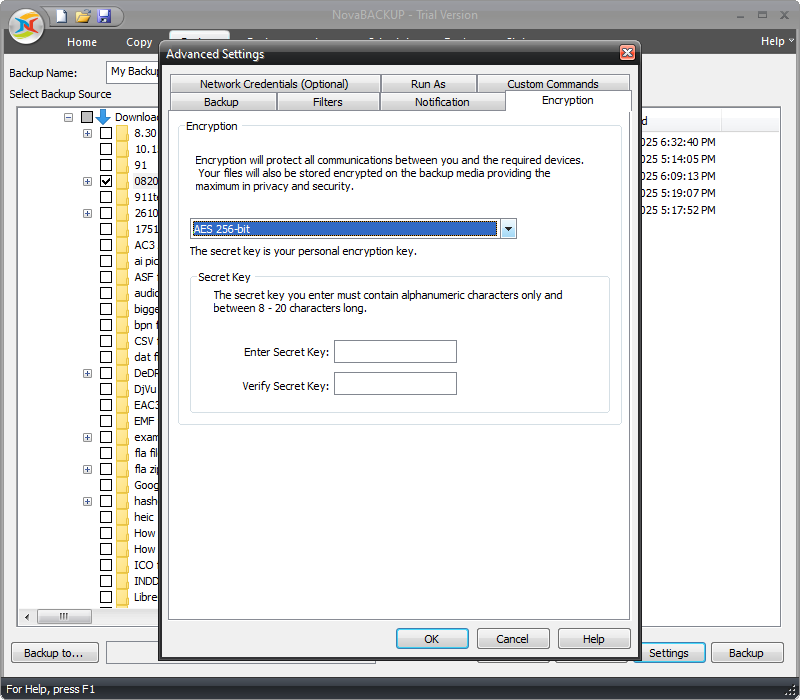Image resolution: width=800 pixels, height=700 pixels.
Task: Click the New document icon in title bar
Action: tap(61, 16)
